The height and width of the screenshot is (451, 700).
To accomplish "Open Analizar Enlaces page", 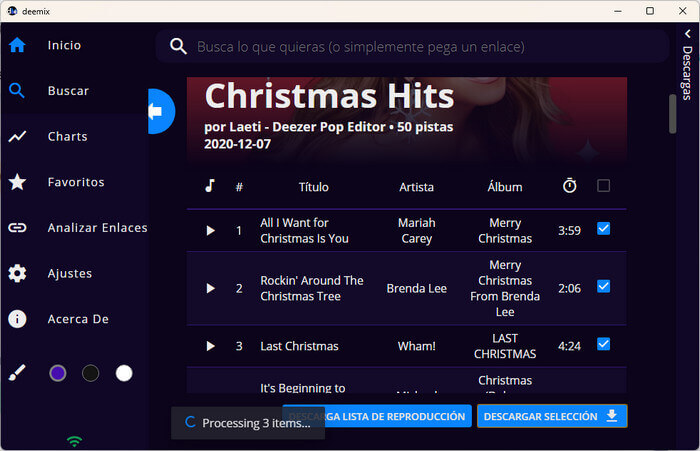I will coord(75,228).
